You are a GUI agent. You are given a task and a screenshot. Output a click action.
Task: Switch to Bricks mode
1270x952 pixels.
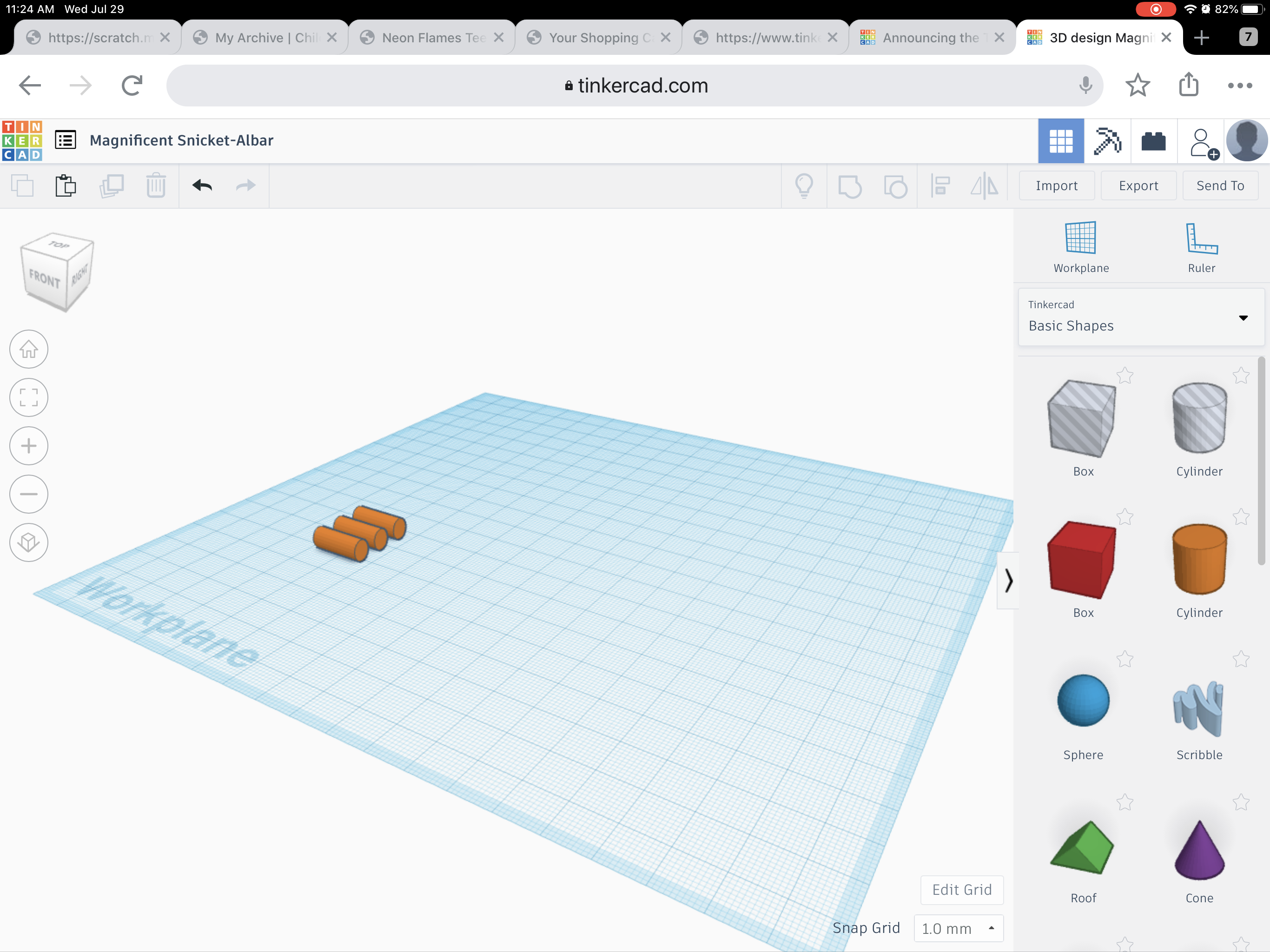click(x=1153, y=141)
